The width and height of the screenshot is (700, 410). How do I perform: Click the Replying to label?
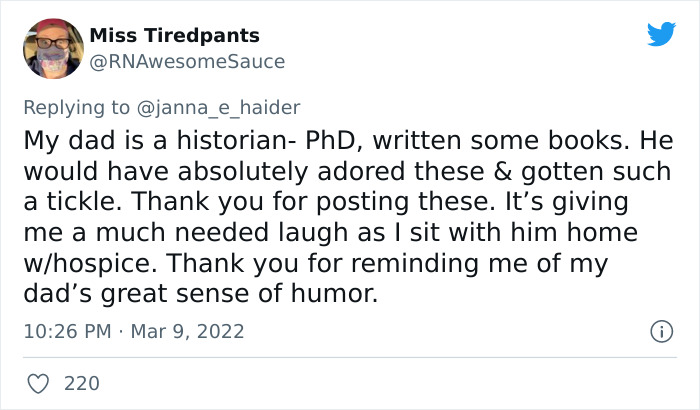point(76,108)
